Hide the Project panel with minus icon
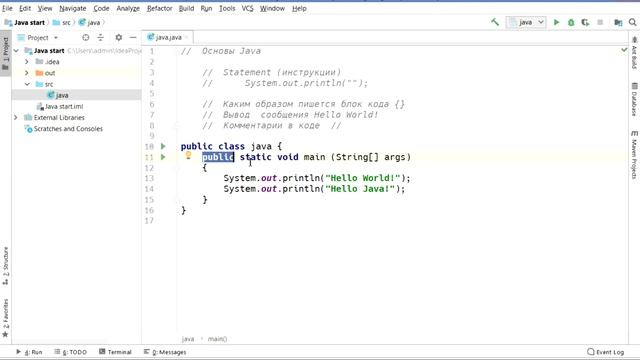This screenshot has height=360, width=640. point(133,38)
